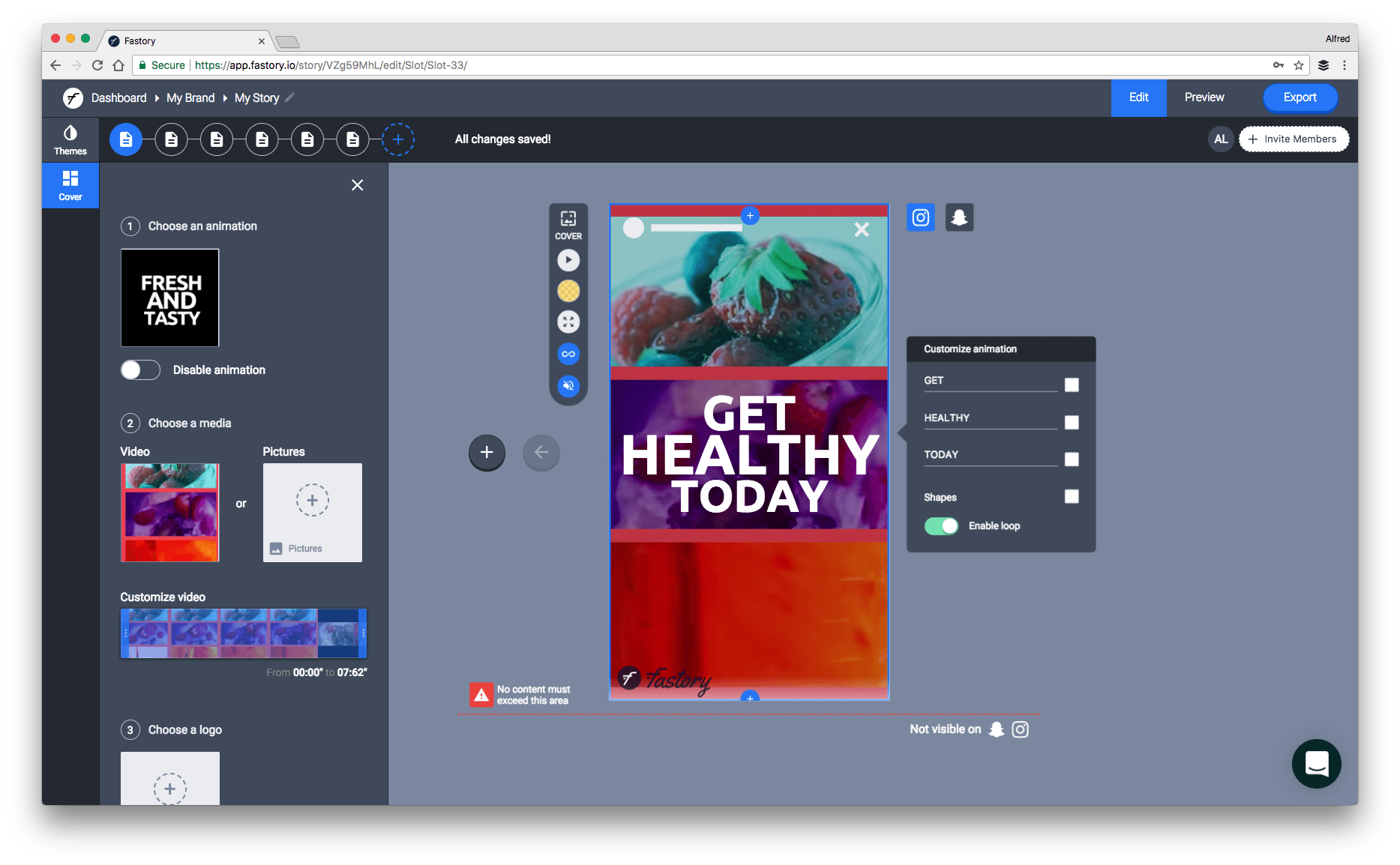Open the Themes panel in the sidebar
The width and height of the screenshot is (1400, 865).
(70, 138)
